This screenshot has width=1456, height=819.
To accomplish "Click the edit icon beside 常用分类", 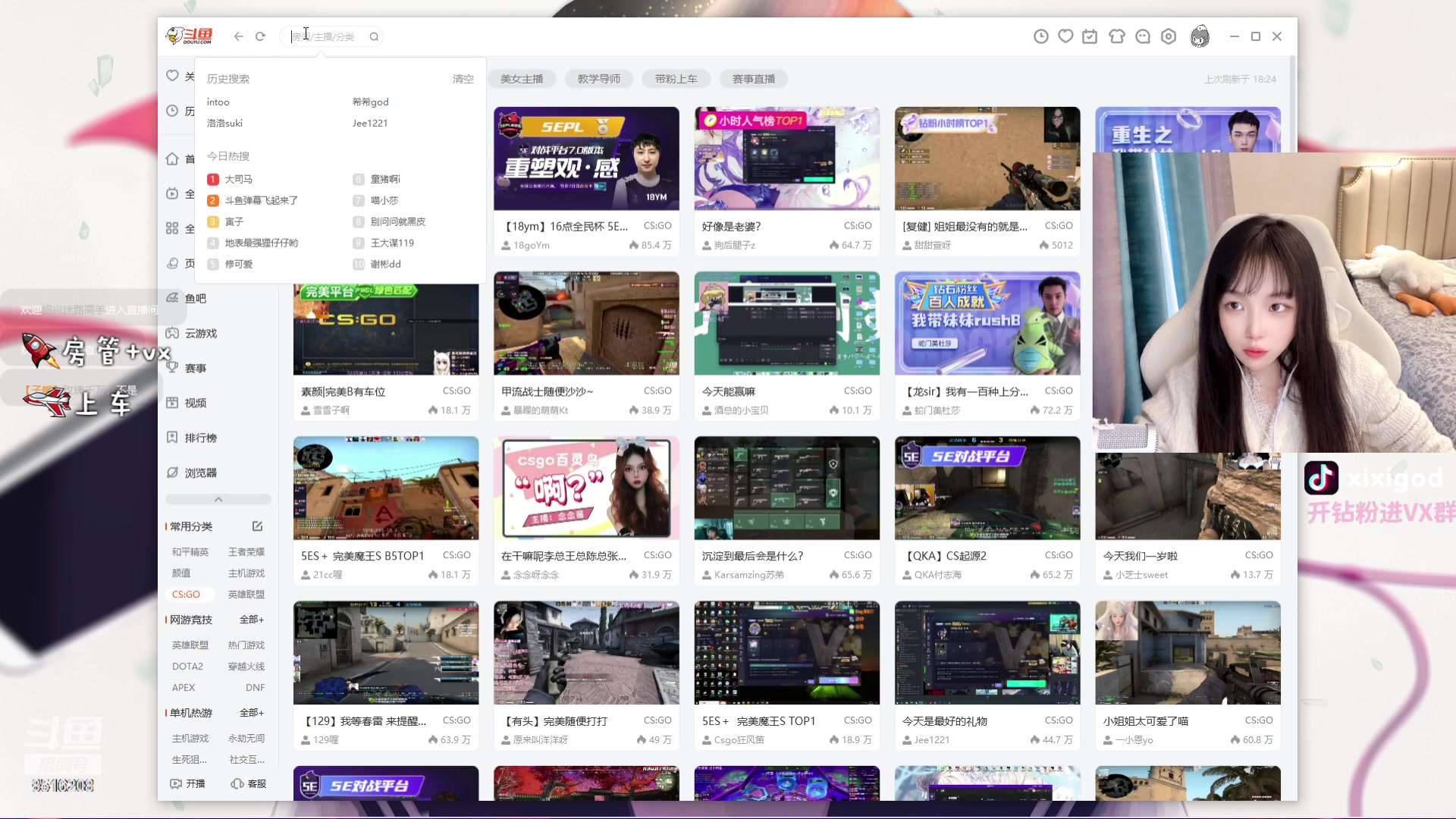I will click(x=257, y=526).
